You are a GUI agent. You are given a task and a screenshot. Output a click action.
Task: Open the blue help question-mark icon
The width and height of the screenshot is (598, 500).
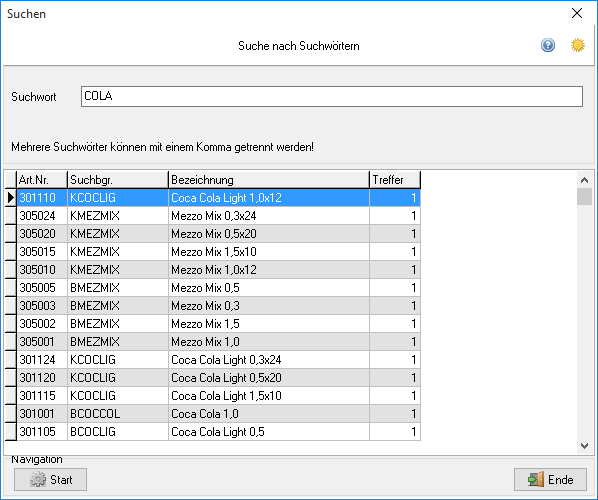(x=548, y=45)
